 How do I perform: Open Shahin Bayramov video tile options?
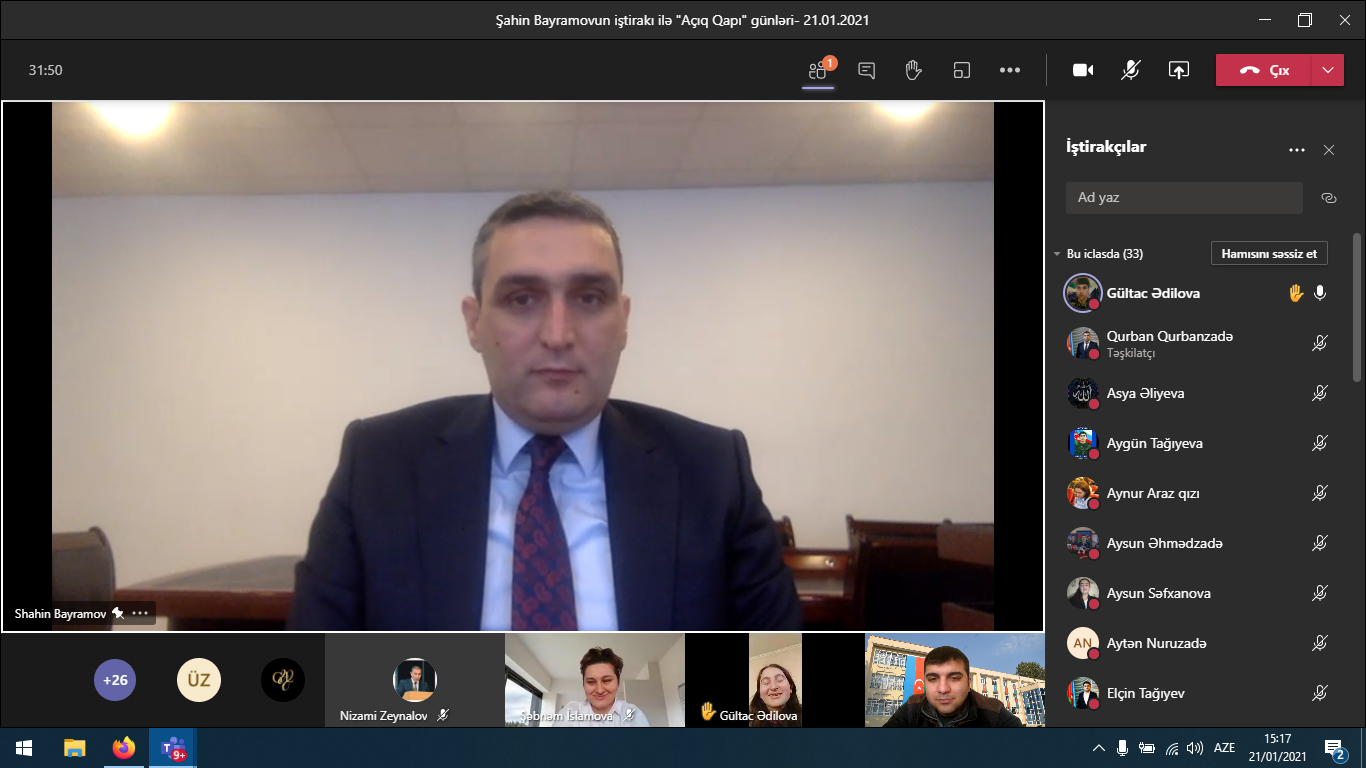[140, 613]
